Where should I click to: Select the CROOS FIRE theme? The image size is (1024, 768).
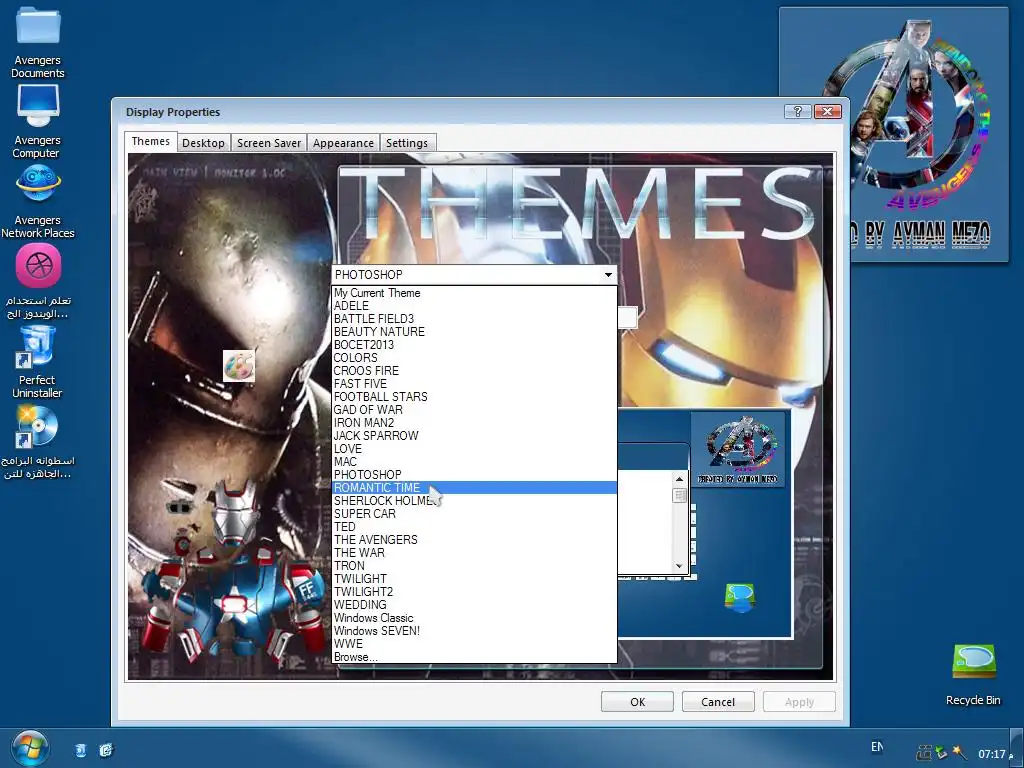tap(474, 370)
